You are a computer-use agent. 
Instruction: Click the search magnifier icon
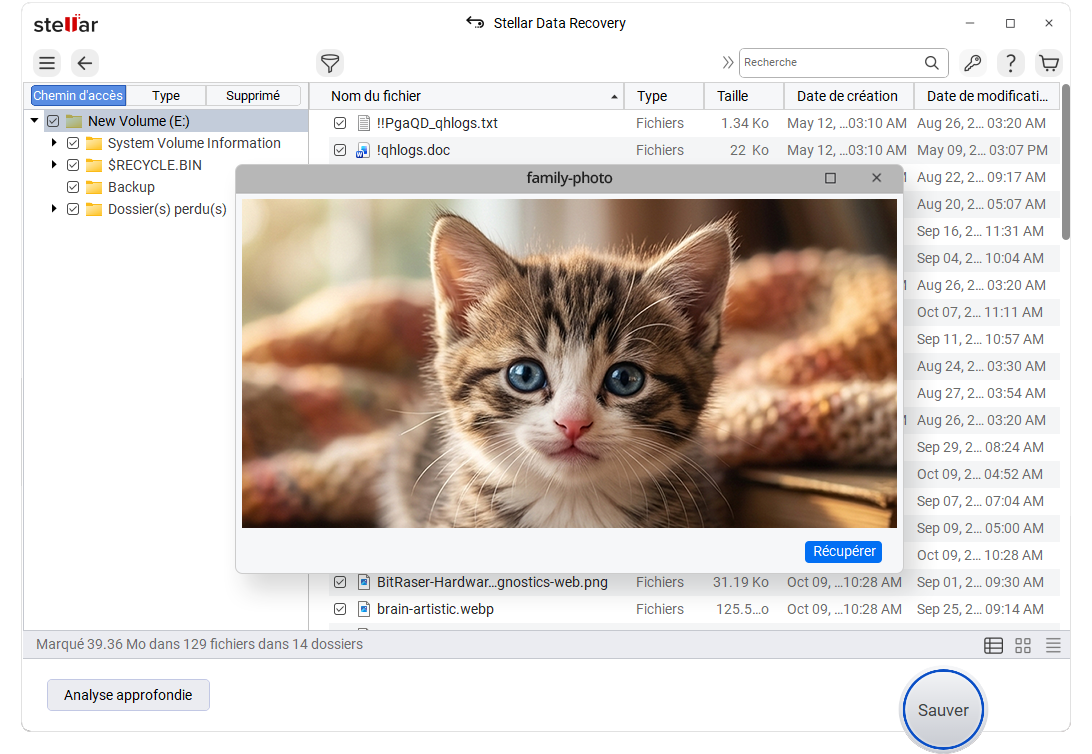coord(931,63)
